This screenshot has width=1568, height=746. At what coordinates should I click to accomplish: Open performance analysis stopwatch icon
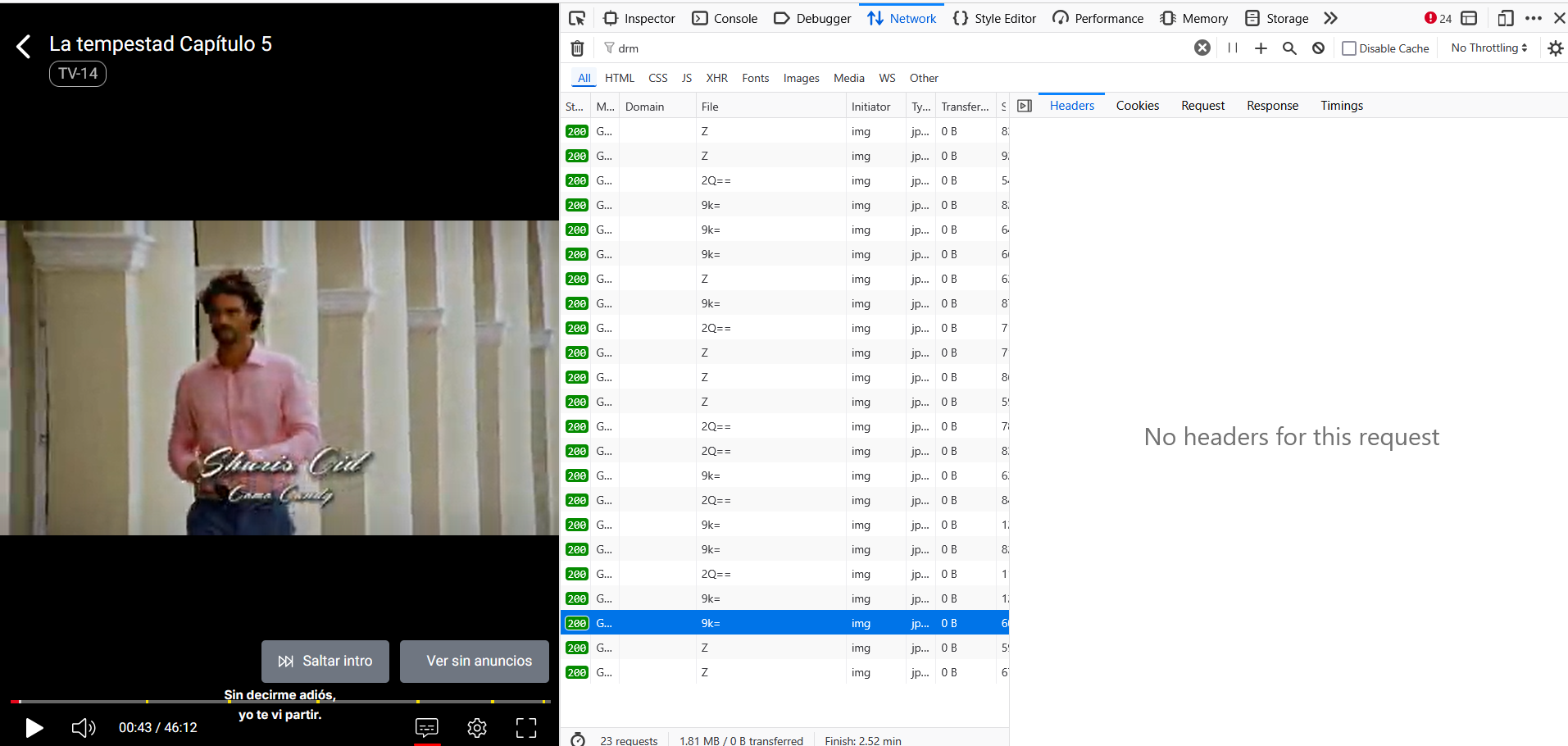tap(578, 740)
